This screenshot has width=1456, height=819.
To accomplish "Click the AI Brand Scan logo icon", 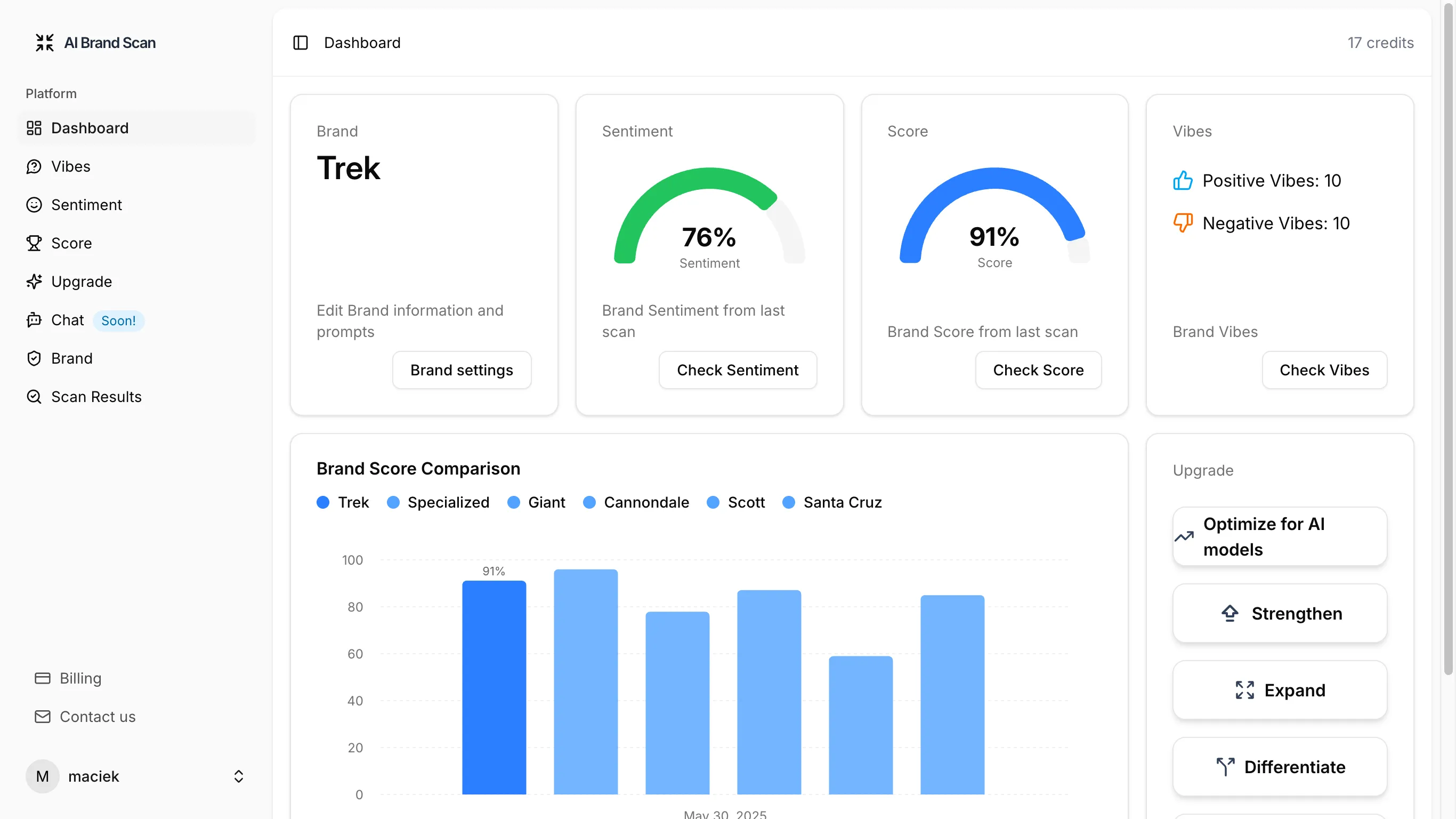I will [45, 43].
